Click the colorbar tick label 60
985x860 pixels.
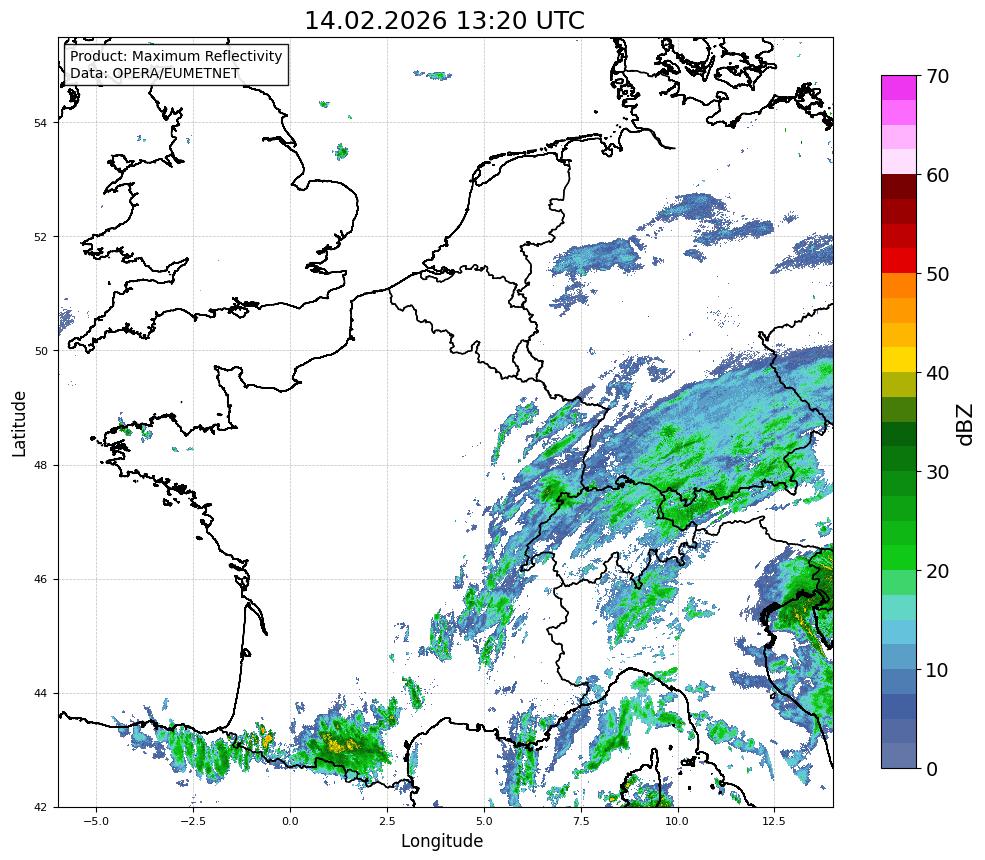coord(937,175)
